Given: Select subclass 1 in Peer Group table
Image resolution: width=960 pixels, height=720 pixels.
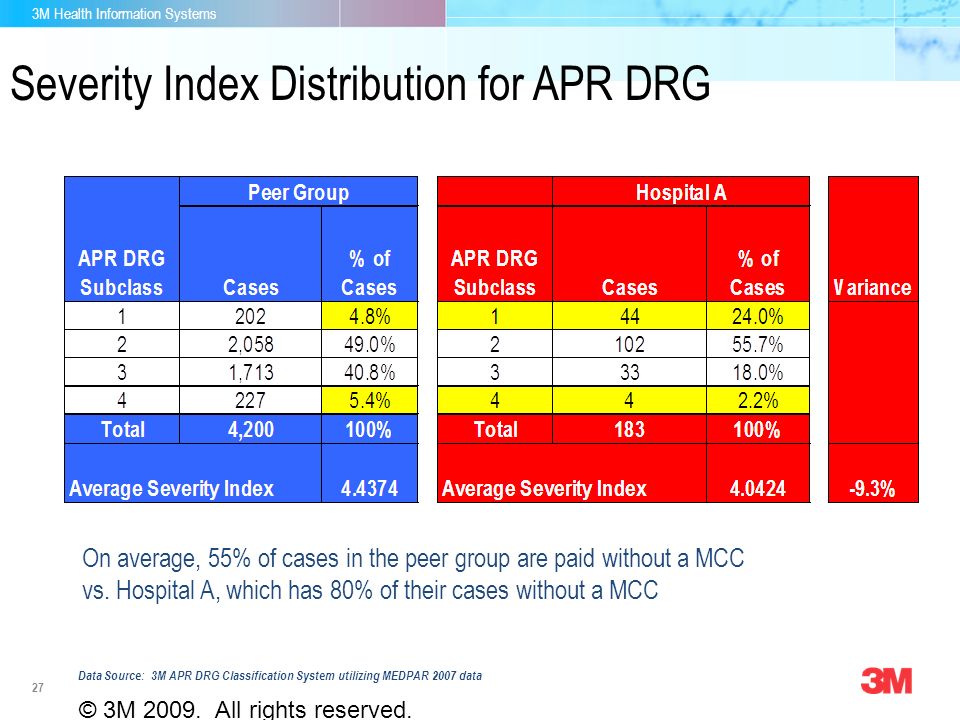Looking at the screenshot, I should [x=122, y=316].
